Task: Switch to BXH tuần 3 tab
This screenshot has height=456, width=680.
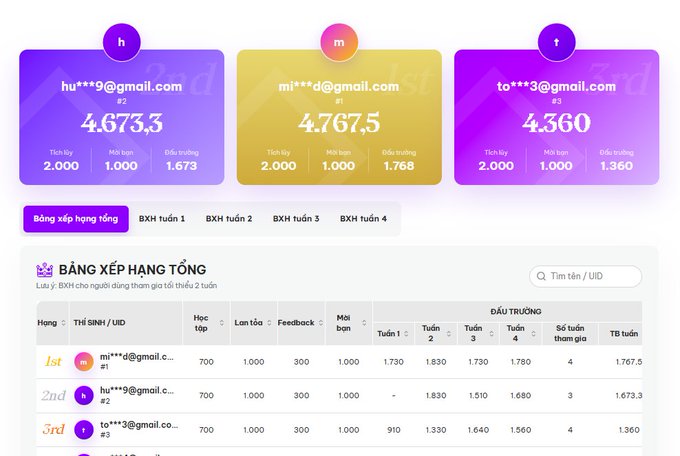Action: pos(296,219)
